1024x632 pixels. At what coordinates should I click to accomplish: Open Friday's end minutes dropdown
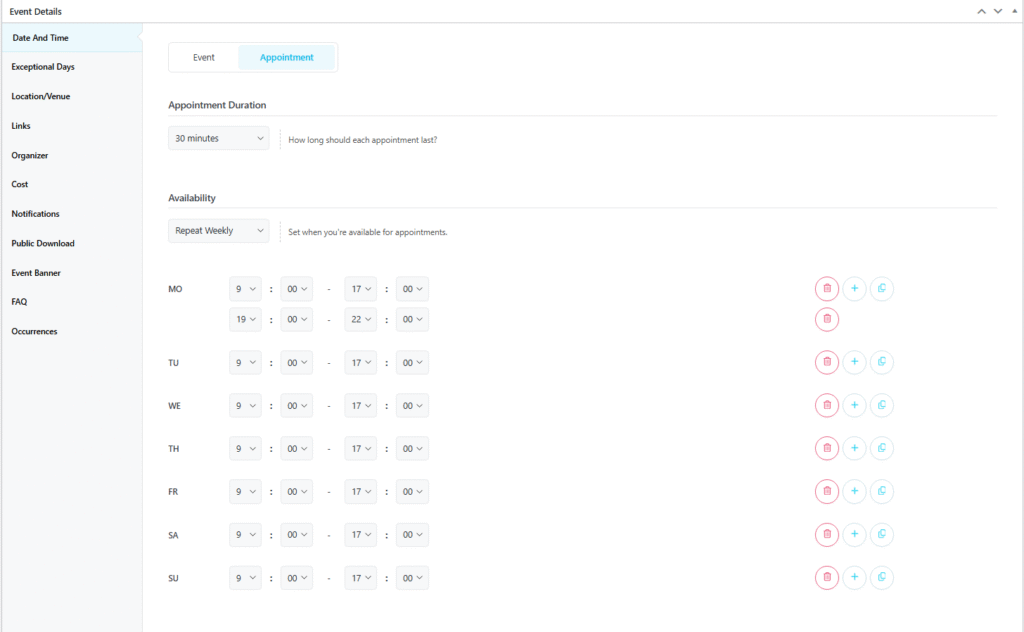click(412, 492)
